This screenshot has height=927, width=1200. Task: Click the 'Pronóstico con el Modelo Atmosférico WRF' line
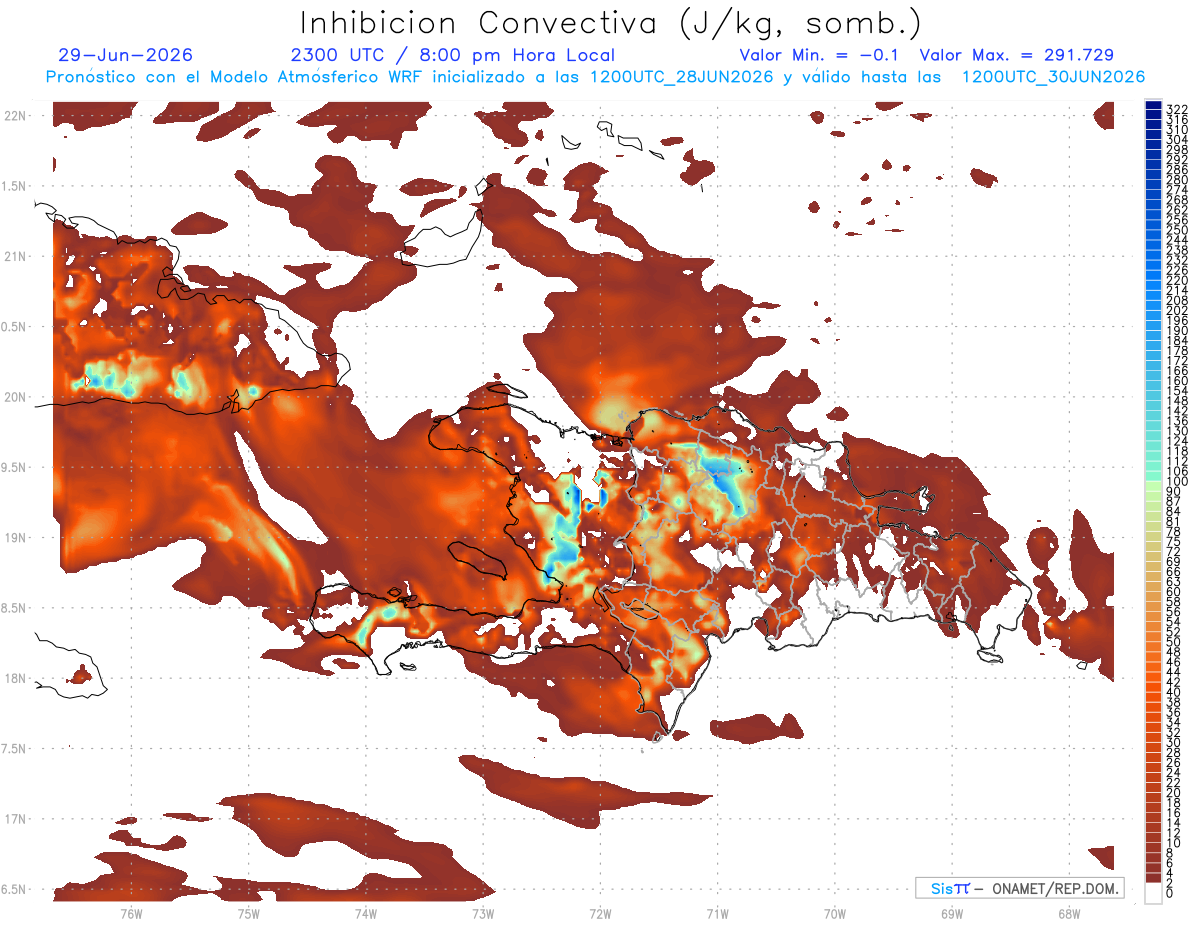[x=595, y=76]
